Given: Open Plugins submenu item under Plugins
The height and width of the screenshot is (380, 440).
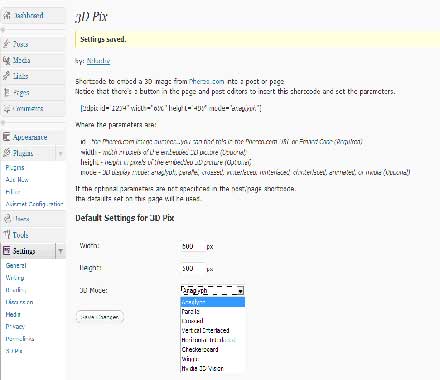Looking at the screenshot, I should (x=15, y=168).
